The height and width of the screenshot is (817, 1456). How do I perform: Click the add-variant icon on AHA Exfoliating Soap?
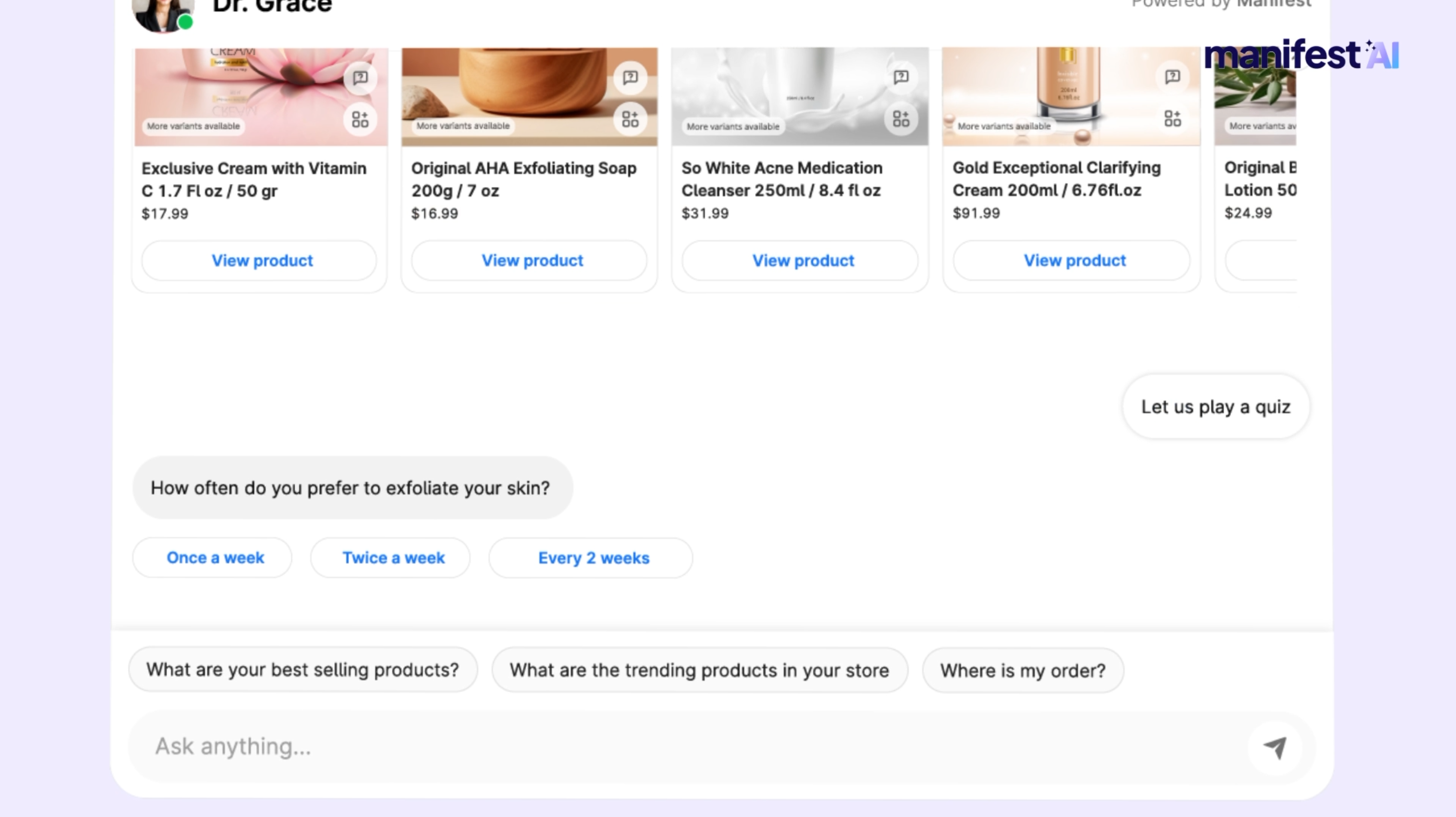click(630, 119)
